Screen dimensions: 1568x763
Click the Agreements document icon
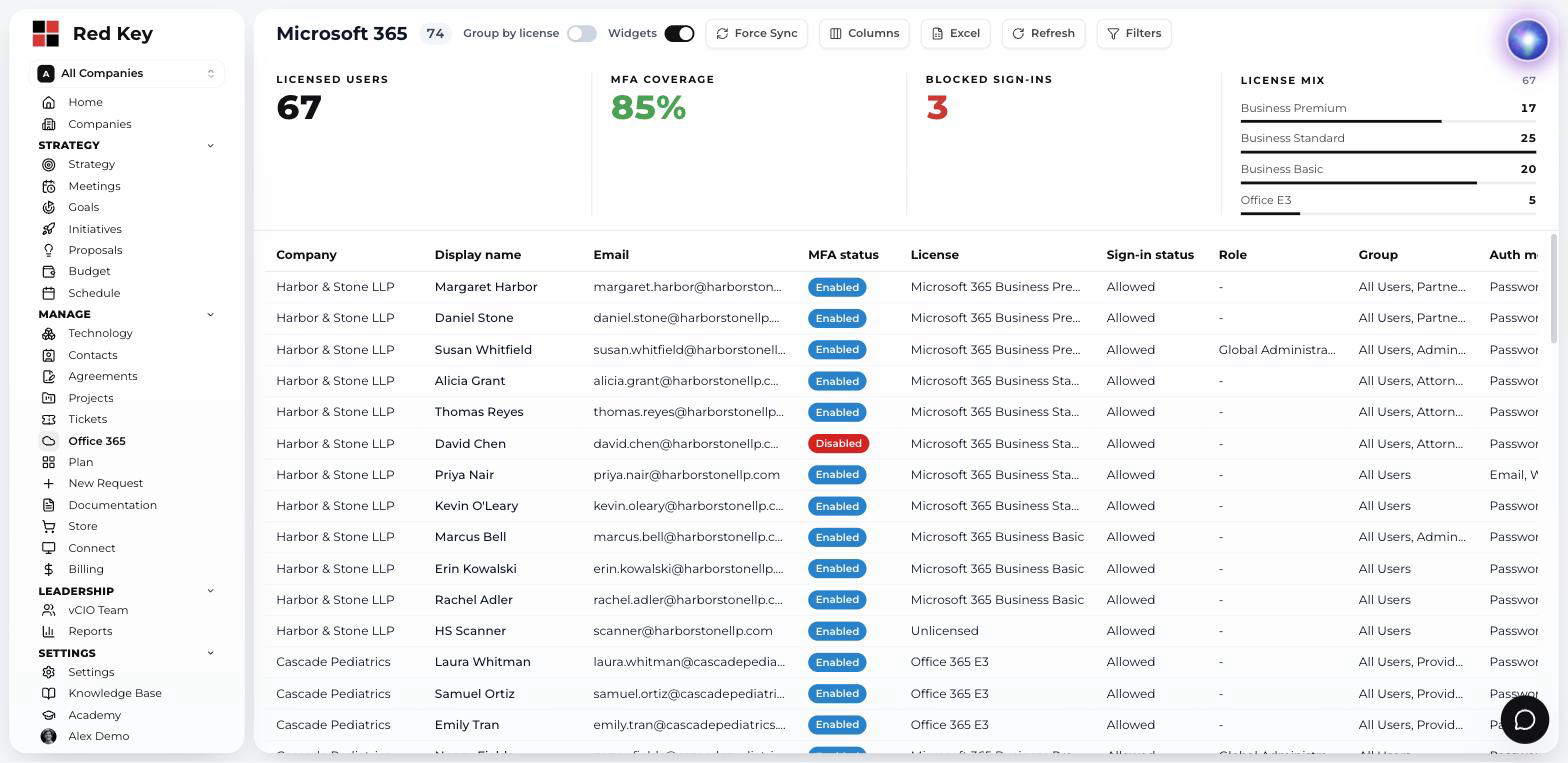pos(48,376)
